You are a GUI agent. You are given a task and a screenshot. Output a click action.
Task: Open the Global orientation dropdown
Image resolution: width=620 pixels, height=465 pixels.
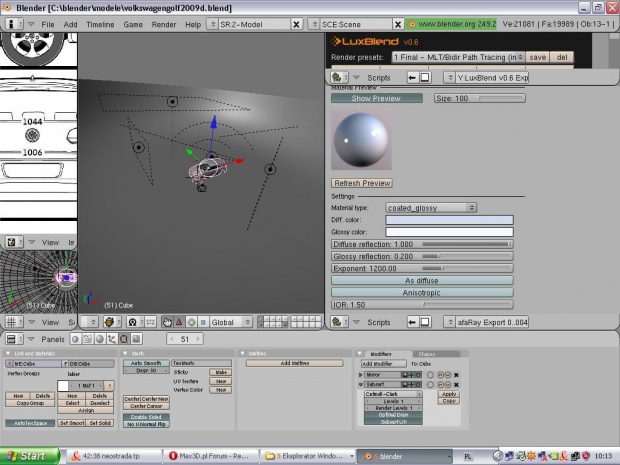(231, 322)
